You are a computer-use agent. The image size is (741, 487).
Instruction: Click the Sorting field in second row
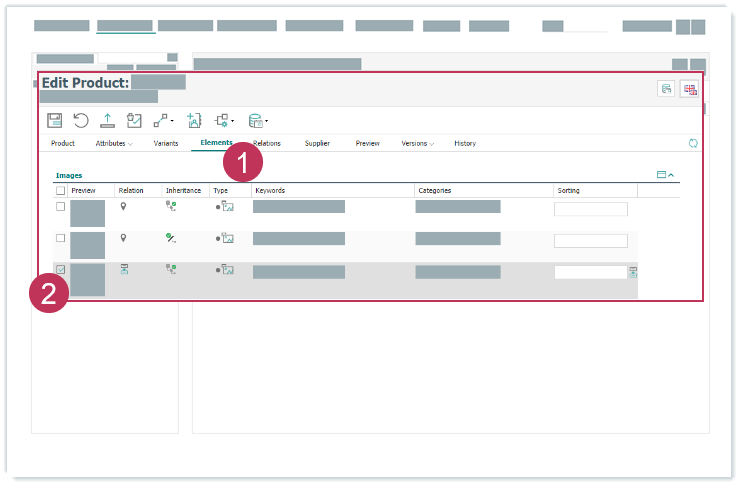(590, 241)
